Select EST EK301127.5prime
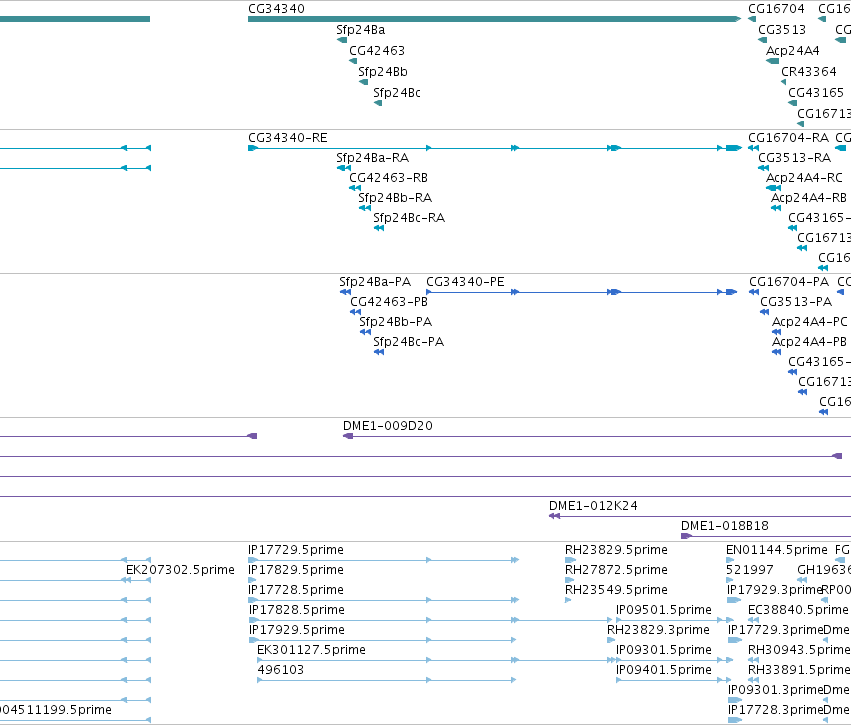851x725 pixels. click(x=436, y=660)
